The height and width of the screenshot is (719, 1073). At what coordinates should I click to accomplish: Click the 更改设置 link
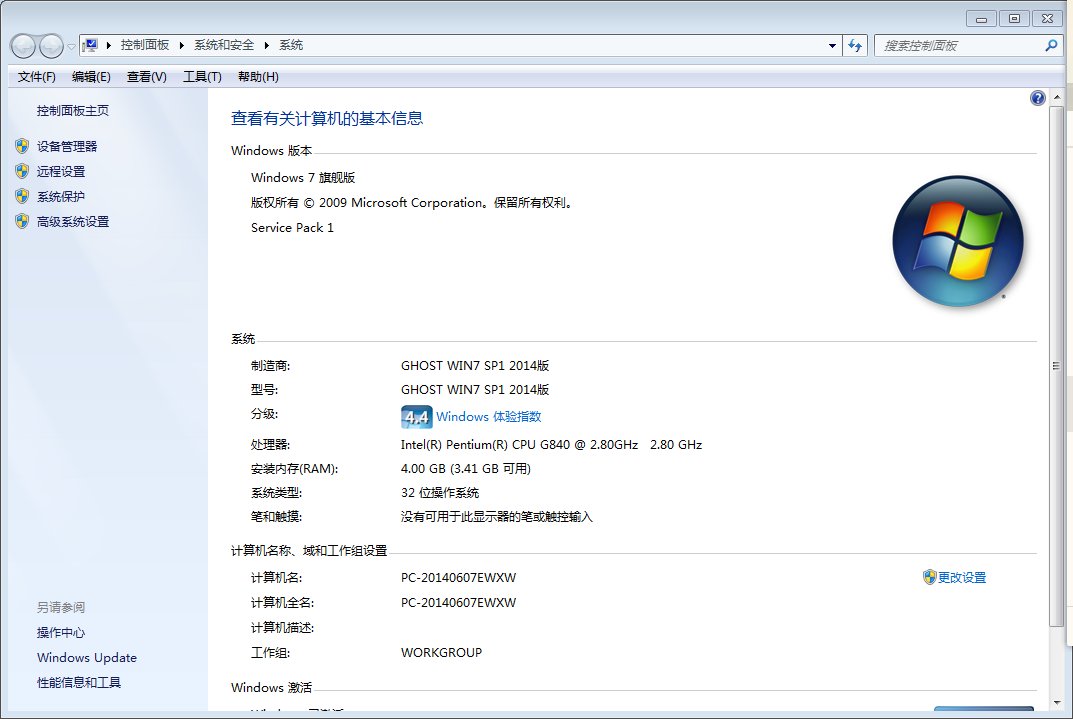click(x=963, y=577)
